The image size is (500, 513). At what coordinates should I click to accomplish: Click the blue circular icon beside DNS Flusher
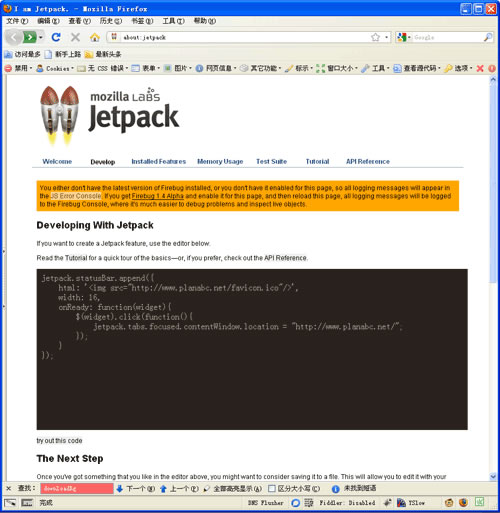click(x=295, y=503)
